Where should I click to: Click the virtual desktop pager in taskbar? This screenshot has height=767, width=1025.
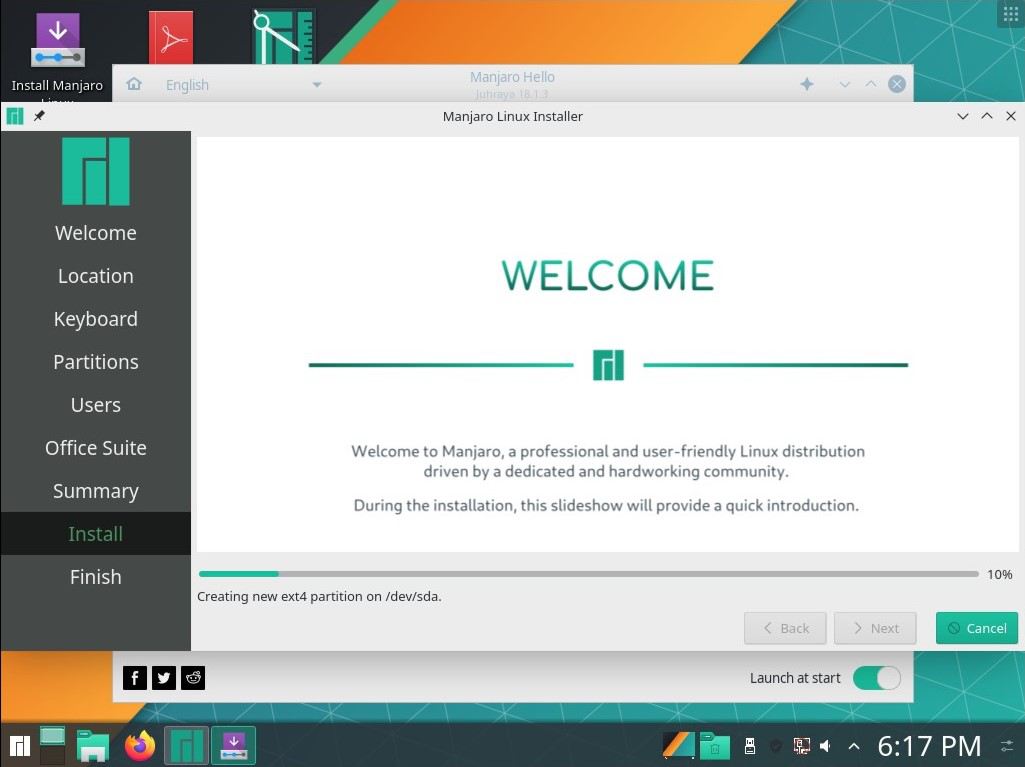pyautogui.click(x=52, y=745)
